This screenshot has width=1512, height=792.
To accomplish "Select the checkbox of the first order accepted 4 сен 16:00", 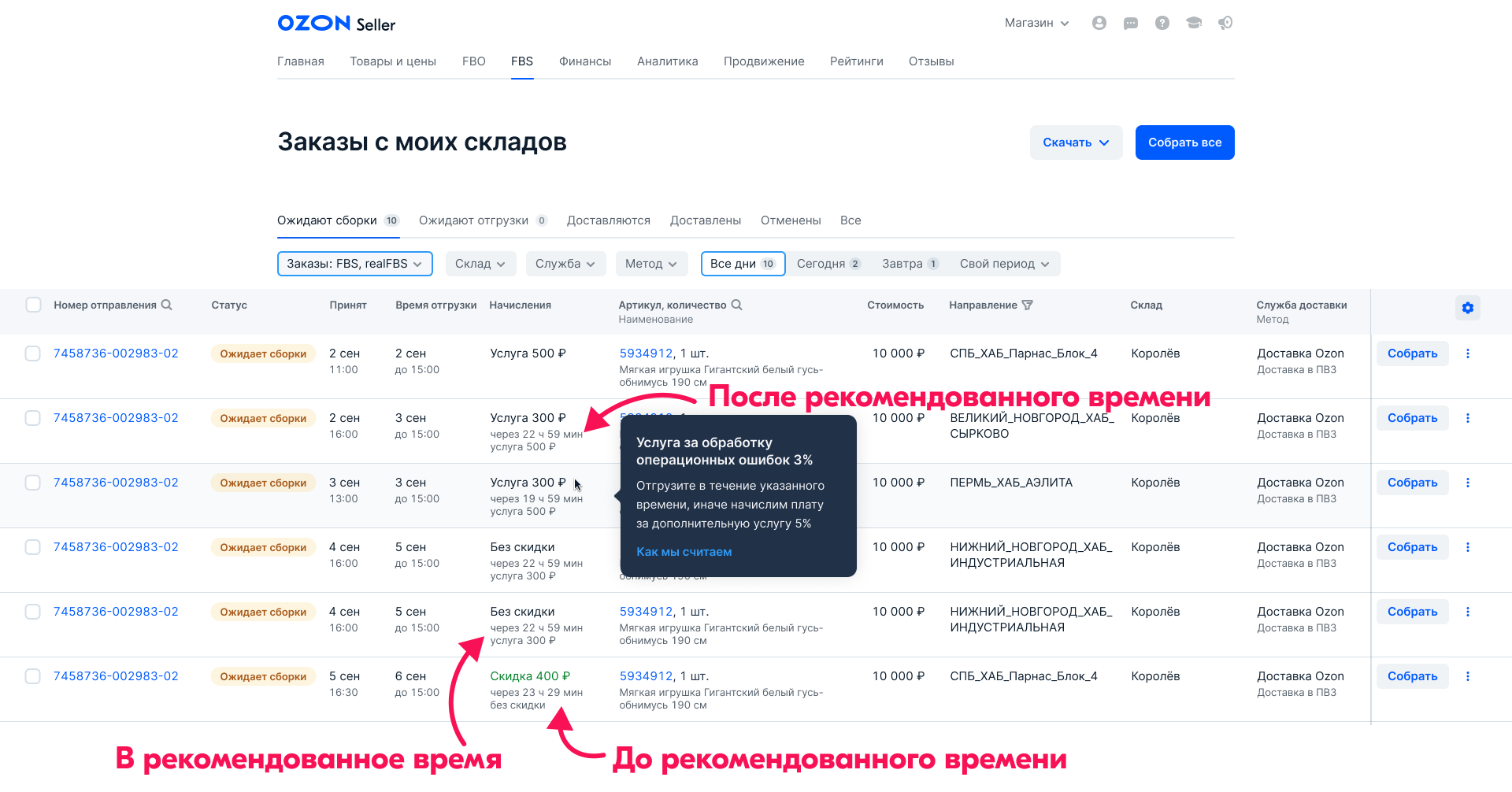I will pos(33,547).
